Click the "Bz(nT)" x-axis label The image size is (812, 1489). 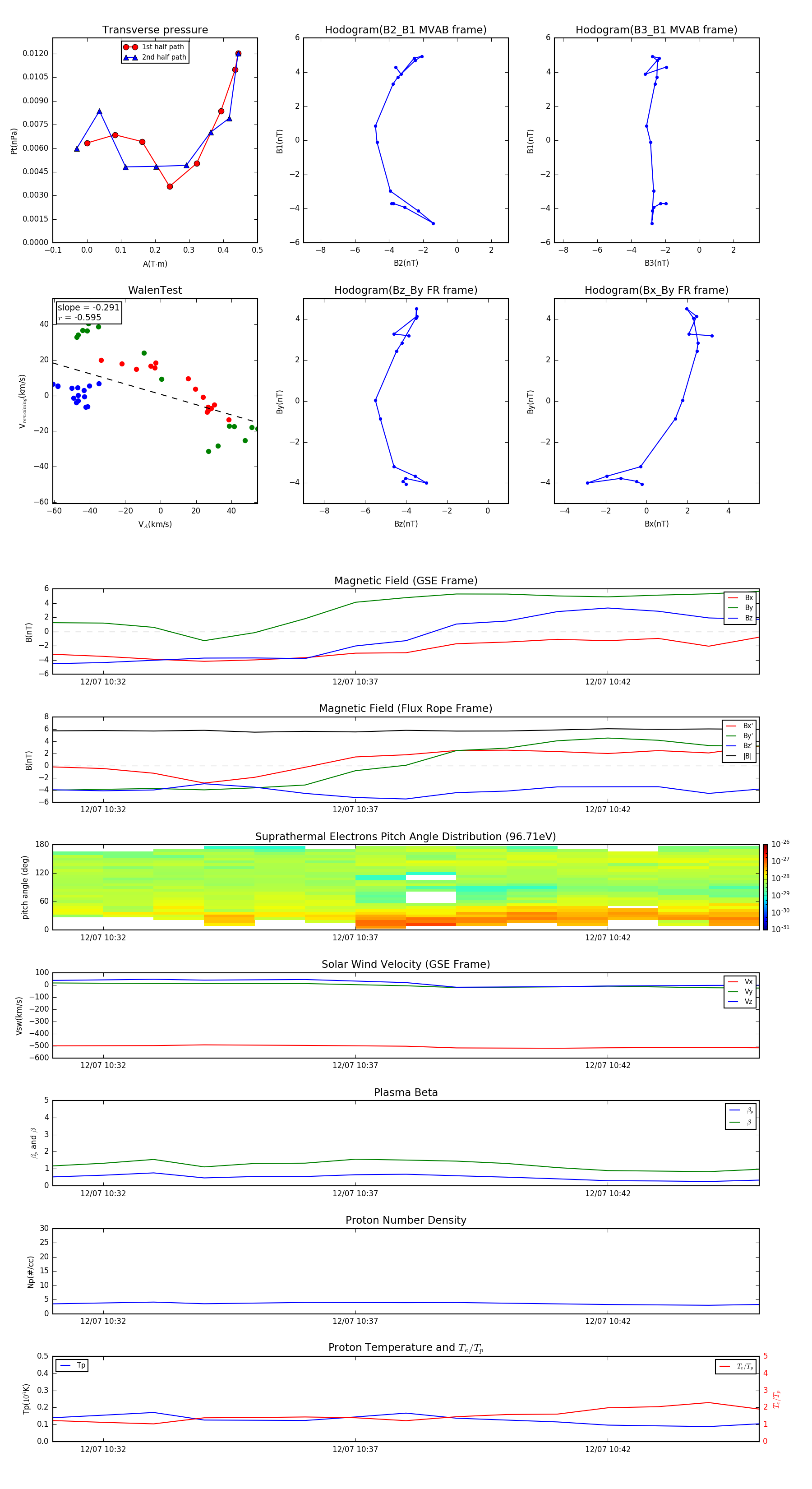coord(406,524)
